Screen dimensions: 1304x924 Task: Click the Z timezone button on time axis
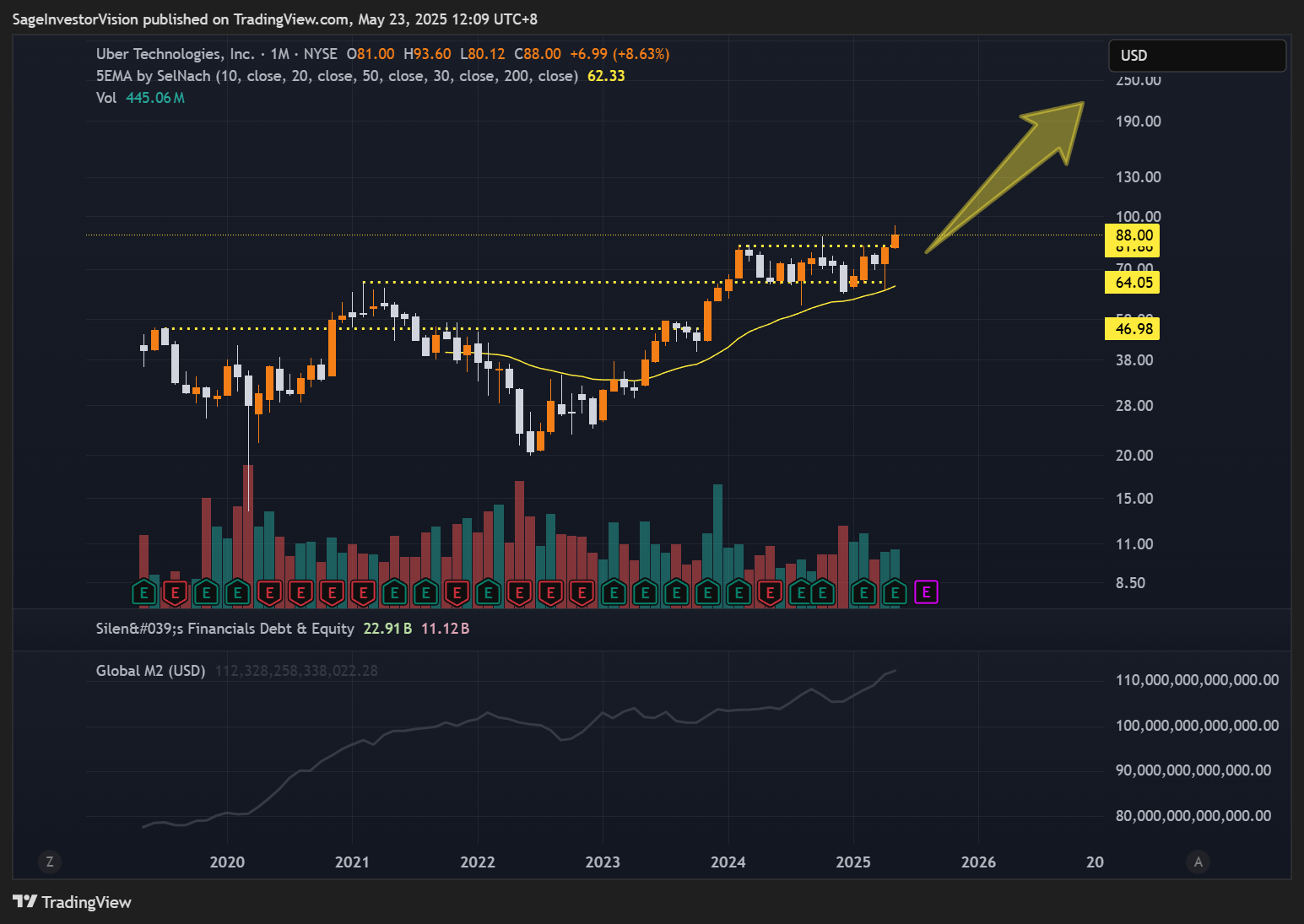(50, 862)
